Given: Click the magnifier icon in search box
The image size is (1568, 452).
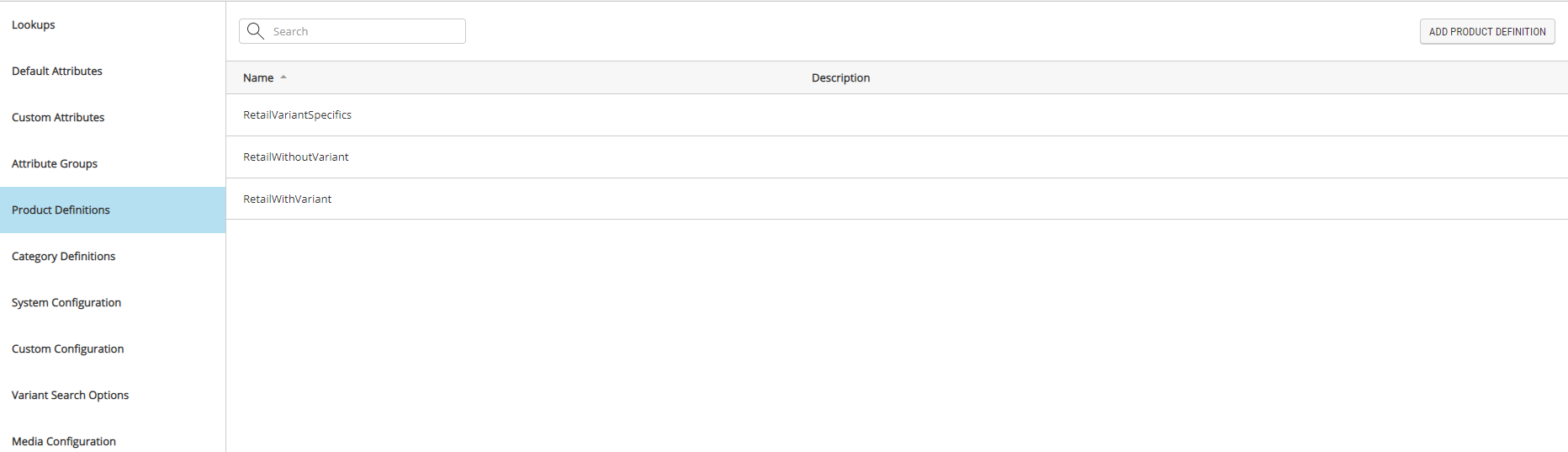Looking at the screenshot, I should [x=256, y=31].
